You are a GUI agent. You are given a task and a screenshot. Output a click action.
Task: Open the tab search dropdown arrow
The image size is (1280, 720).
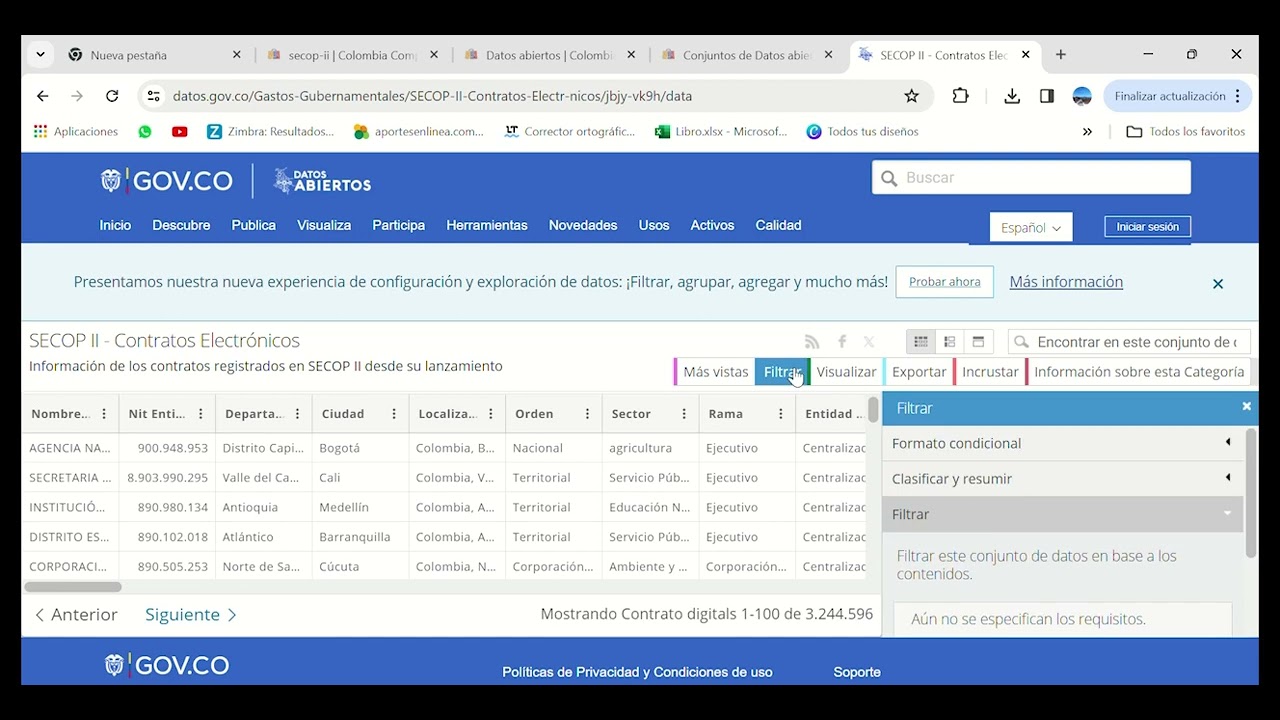point(40,55)
